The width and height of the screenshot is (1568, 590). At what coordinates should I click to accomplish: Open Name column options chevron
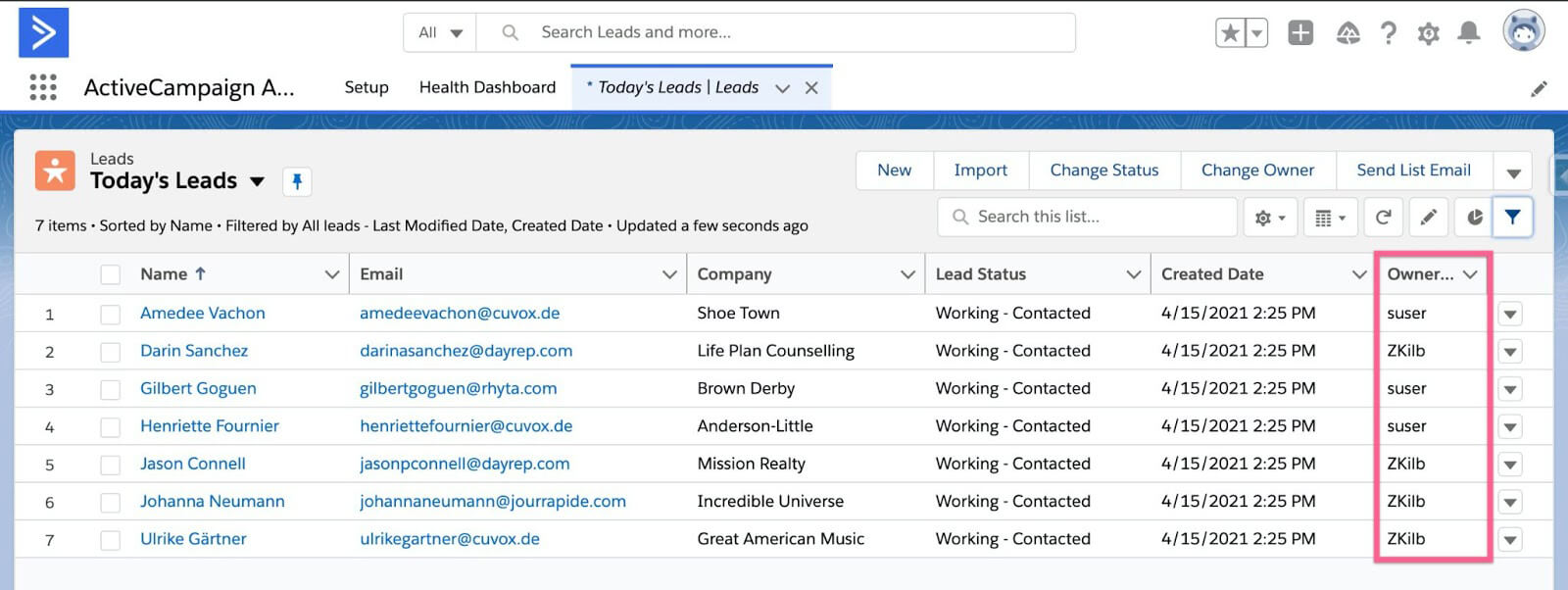(332, 274)
